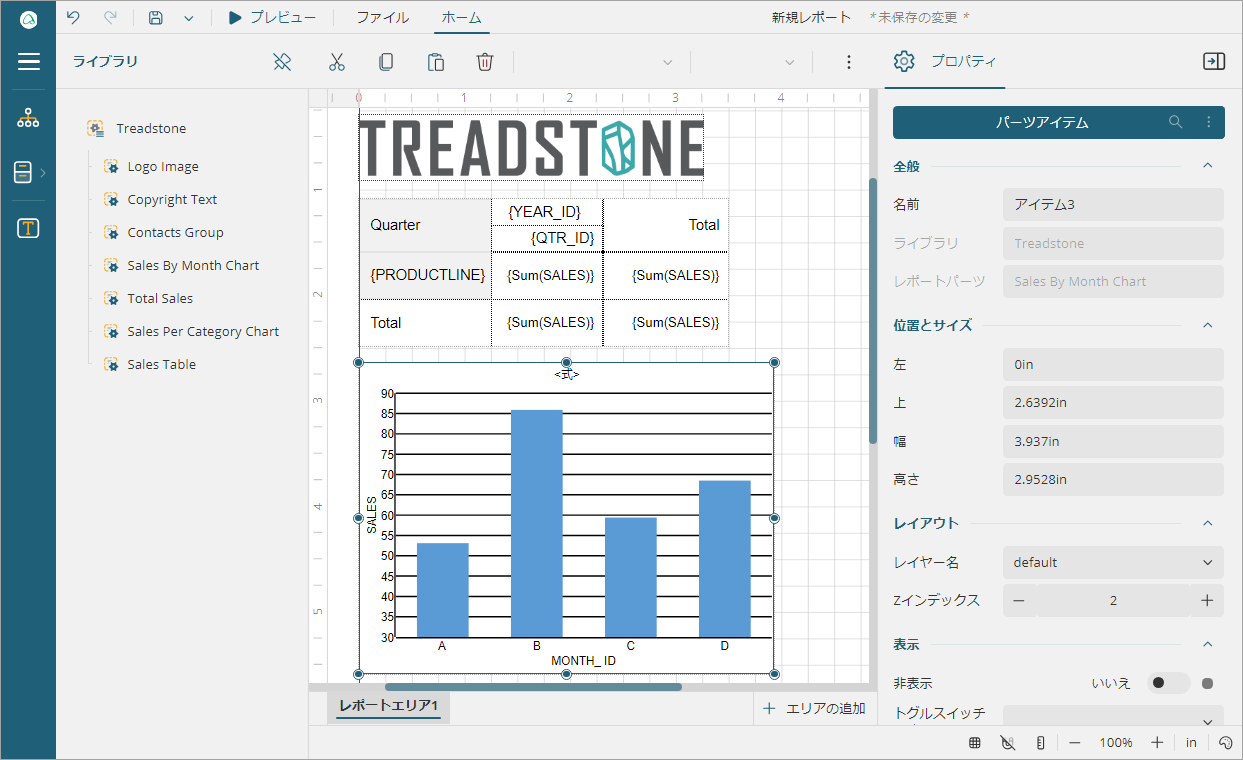Increase the Zインデックス value
The height and width of the screenshot is (760, 1243).
click(1207, 601)
